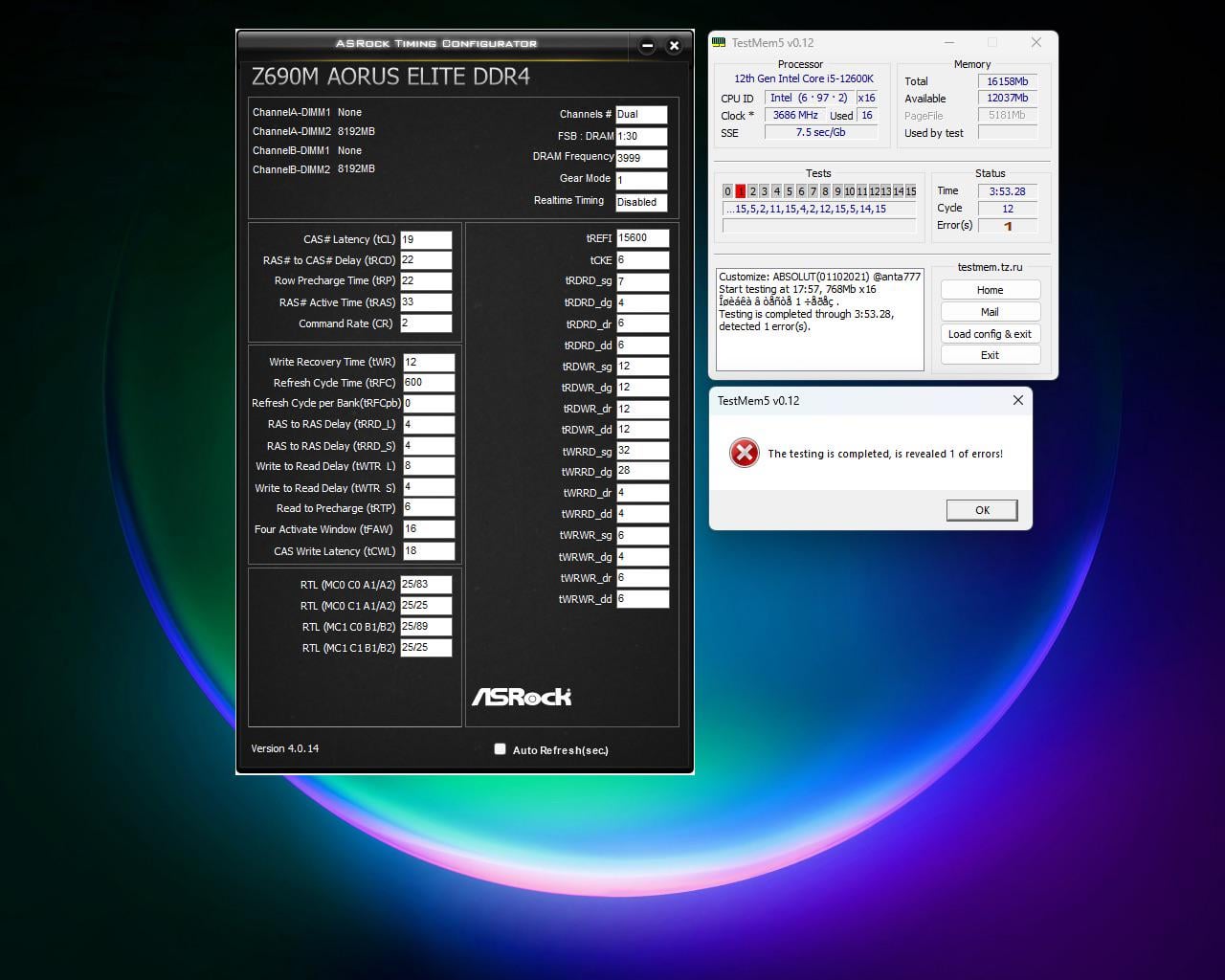Enable the Auto Refresh(sec) checkbox

[x=500, y=749]
